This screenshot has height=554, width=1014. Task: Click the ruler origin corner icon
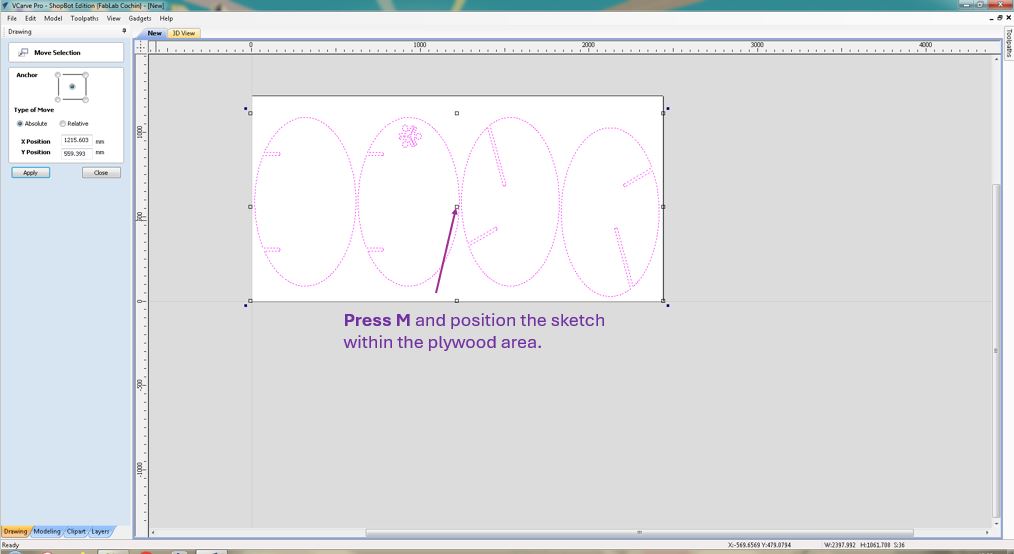pyautogui.click(x=140, y=47)
